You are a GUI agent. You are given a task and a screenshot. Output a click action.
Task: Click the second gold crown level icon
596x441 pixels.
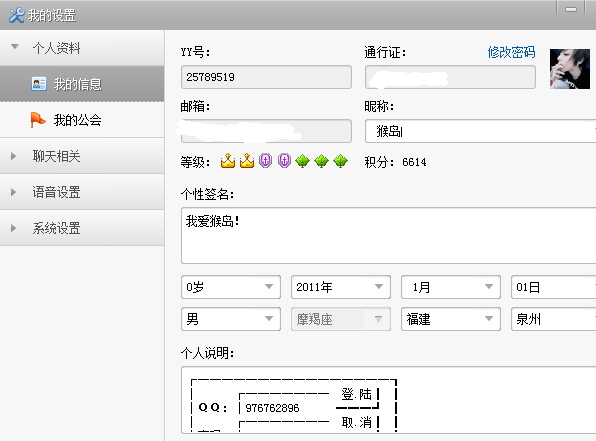pos(247,161)
